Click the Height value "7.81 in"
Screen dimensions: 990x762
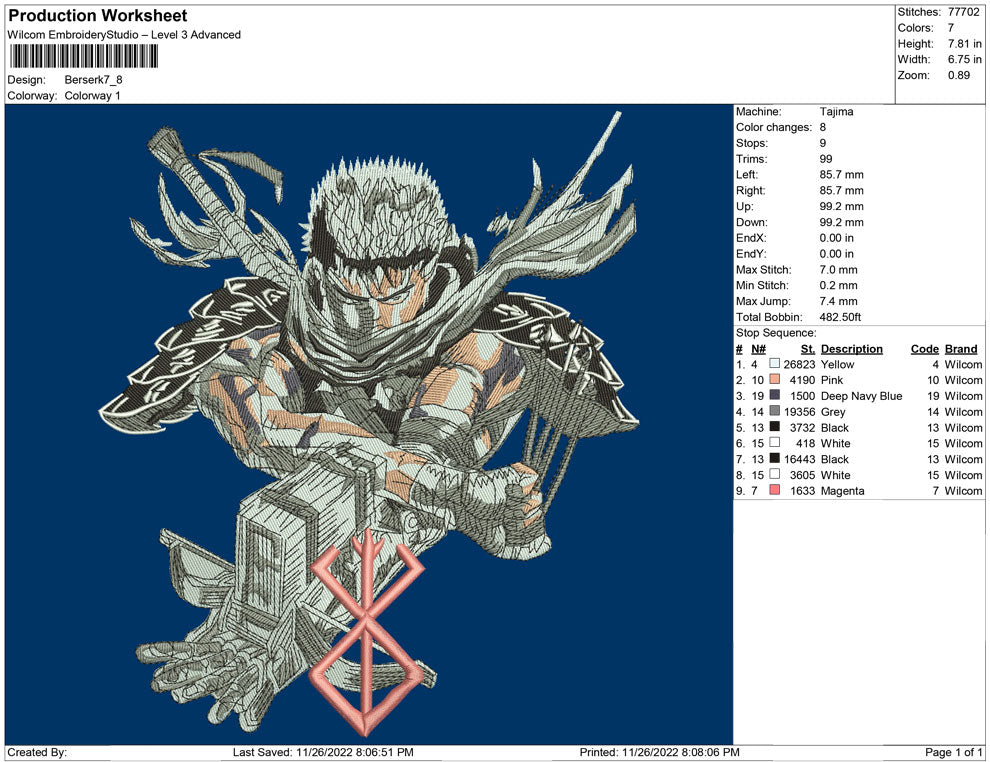[964, 44]
